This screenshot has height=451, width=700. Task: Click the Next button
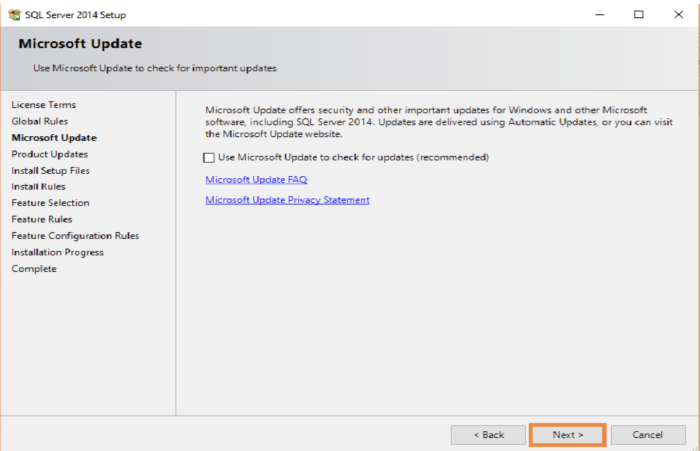567,435
